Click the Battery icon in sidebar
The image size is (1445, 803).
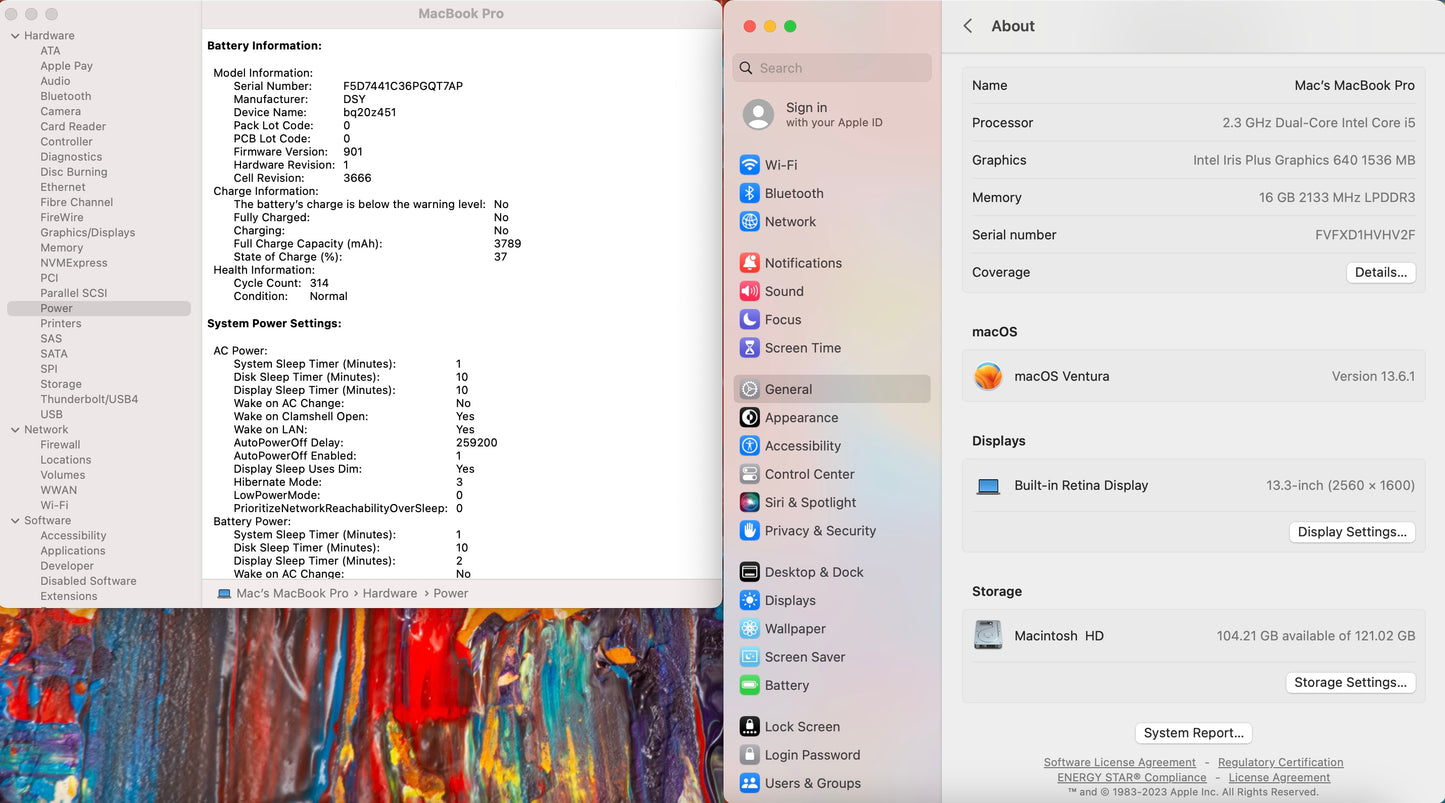(x=749, y=686)
